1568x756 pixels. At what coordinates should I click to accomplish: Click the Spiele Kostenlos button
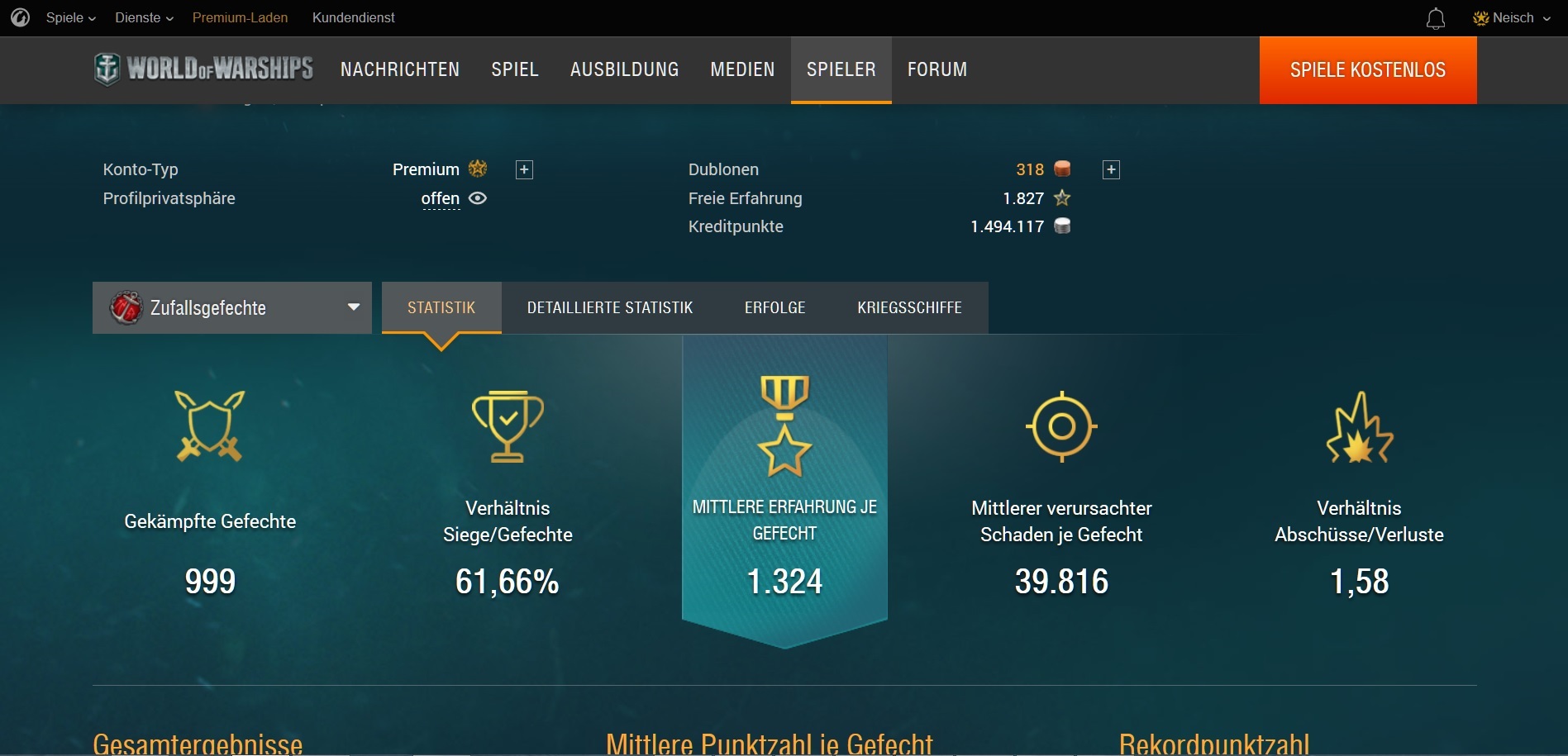point(1367,70)
